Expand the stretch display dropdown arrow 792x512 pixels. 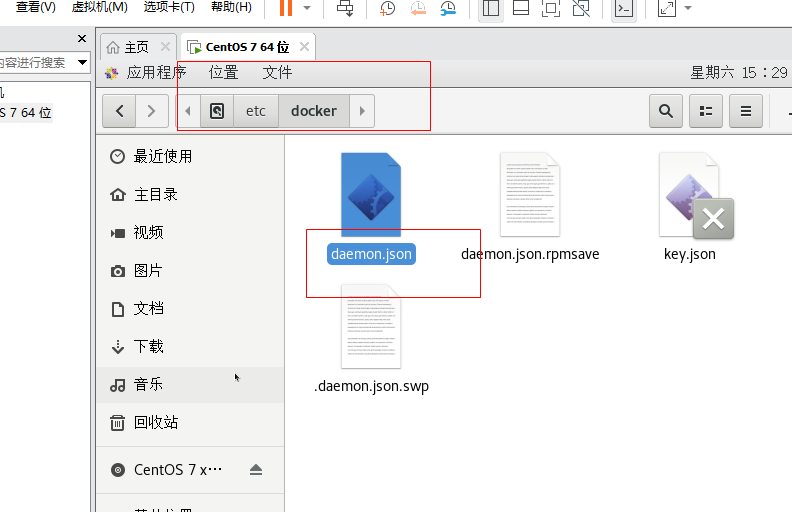687,8
